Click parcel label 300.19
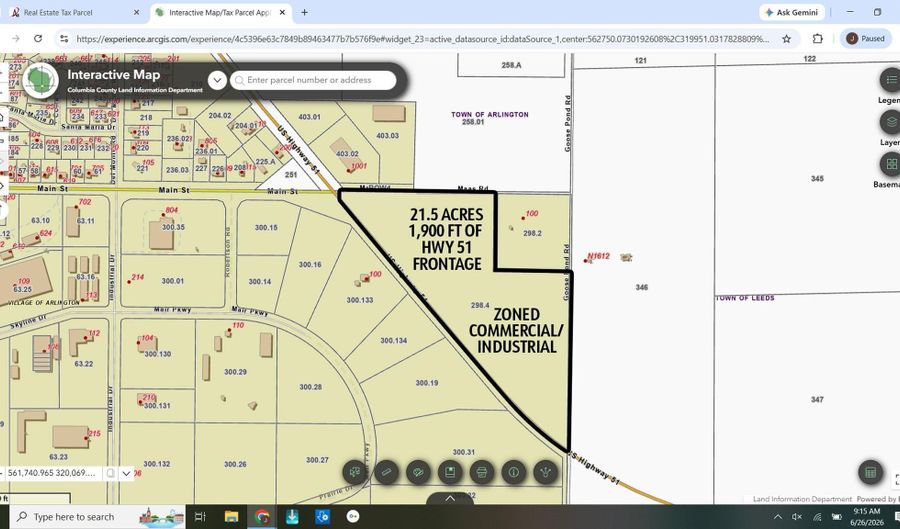Screen dimensions: 900x529 coord(426,383)
